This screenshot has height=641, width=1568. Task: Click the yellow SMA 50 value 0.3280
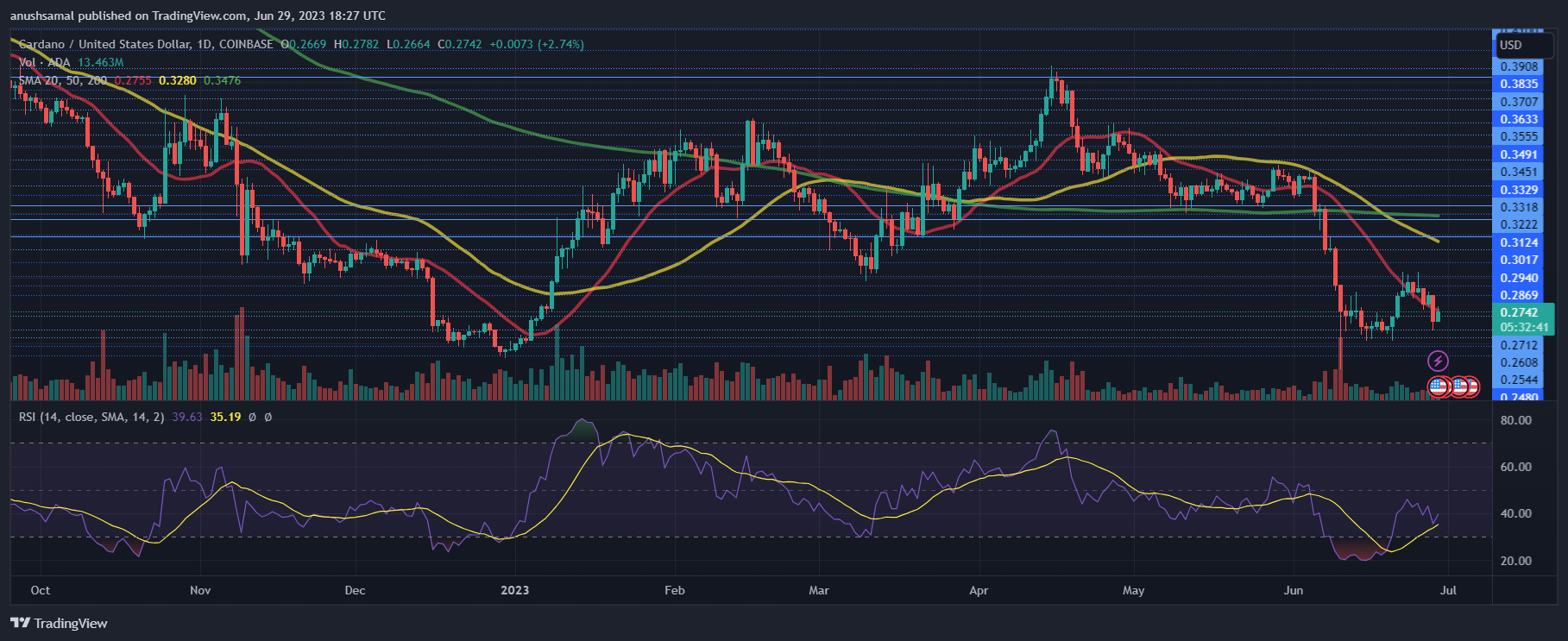click(x=178, y=80)
